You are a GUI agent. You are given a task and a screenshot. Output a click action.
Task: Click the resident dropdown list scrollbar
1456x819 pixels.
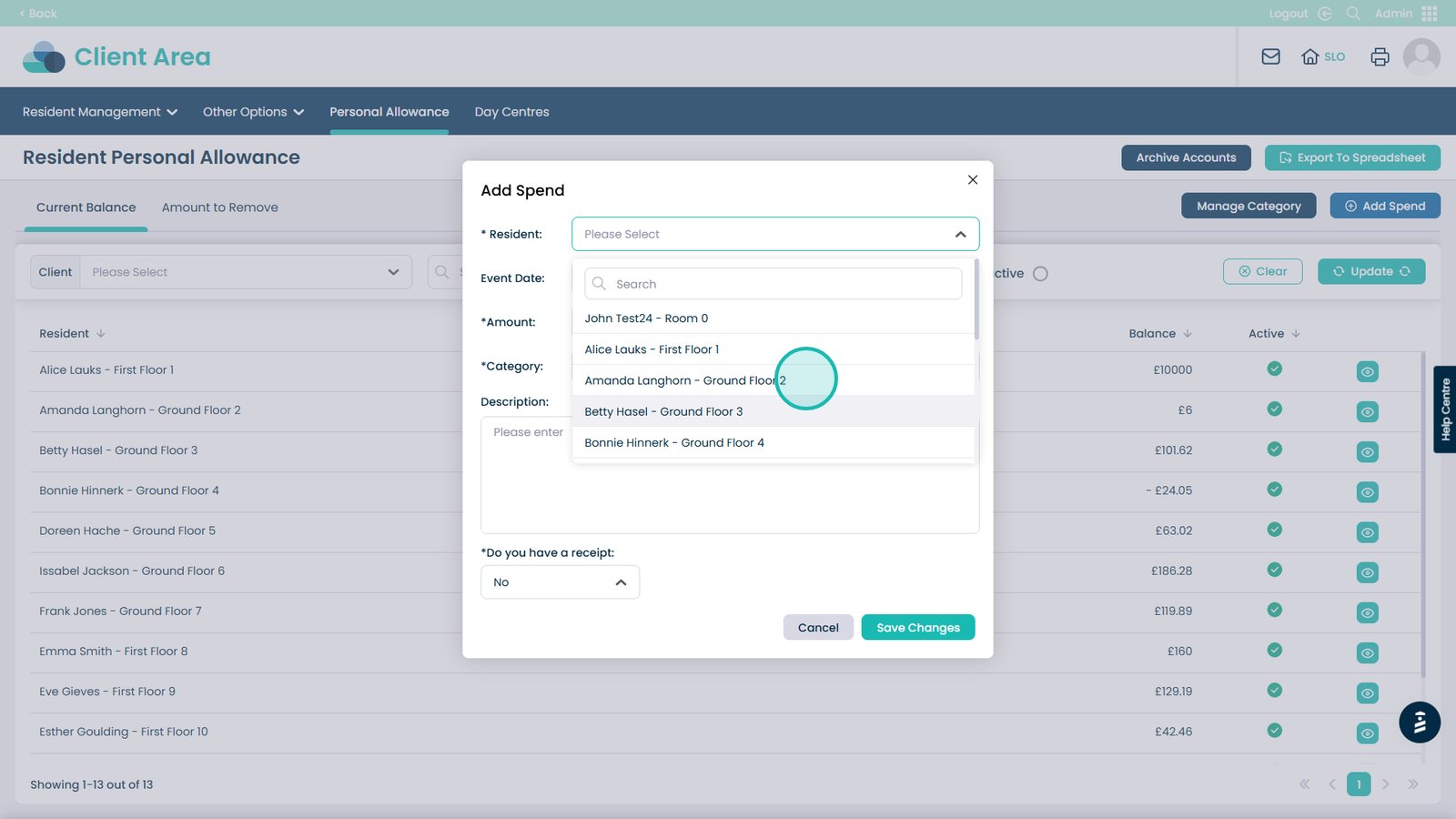976,300
